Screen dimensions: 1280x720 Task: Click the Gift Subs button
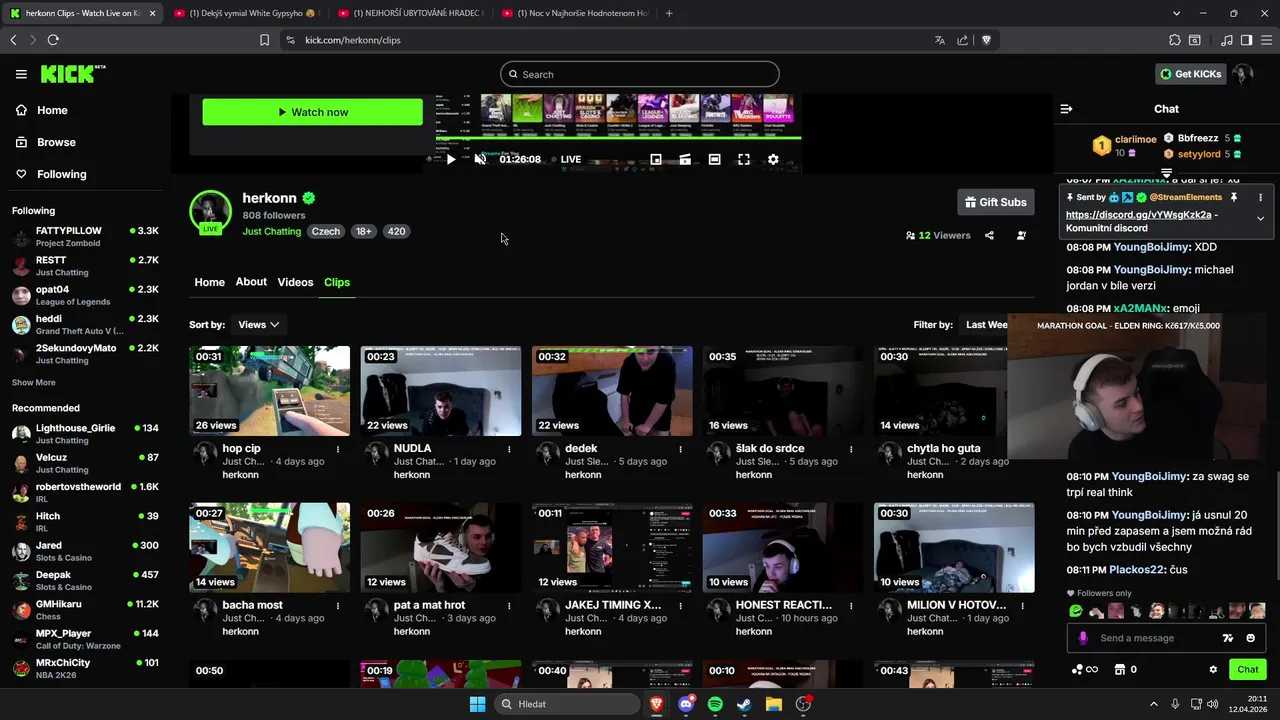(x=995, y=202)
